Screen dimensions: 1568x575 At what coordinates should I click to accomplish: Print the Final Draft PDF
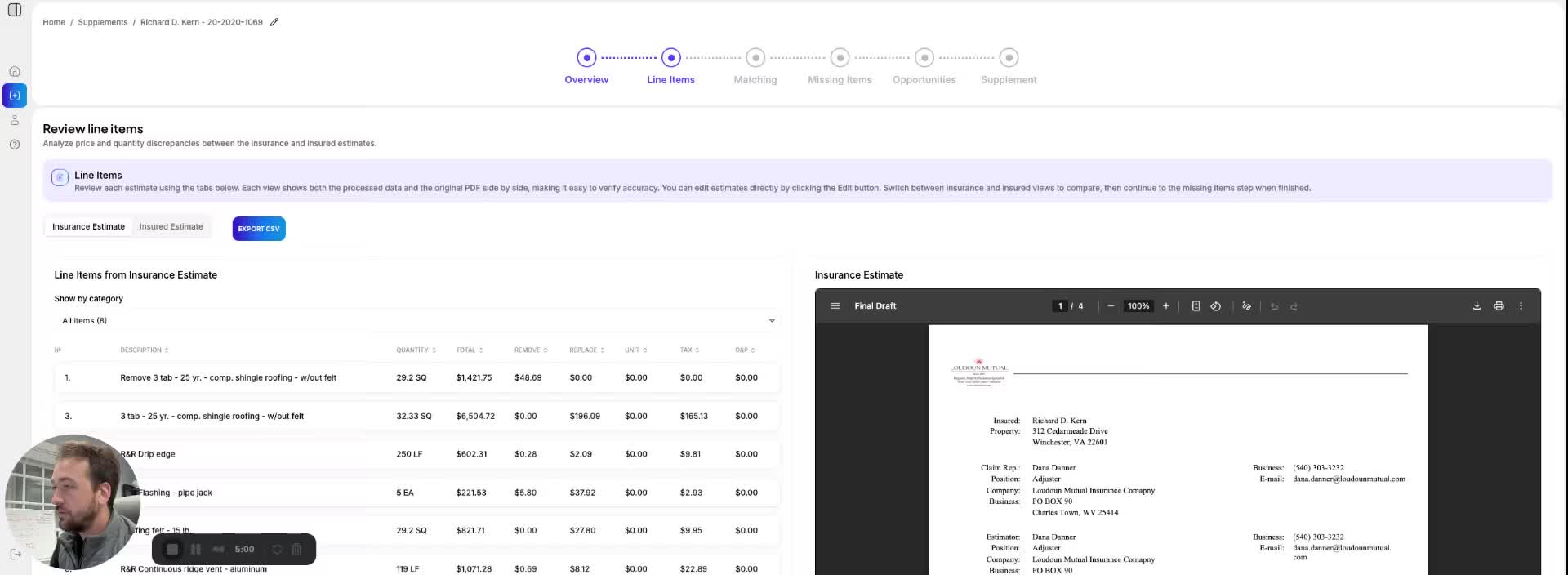point(1499,306)
